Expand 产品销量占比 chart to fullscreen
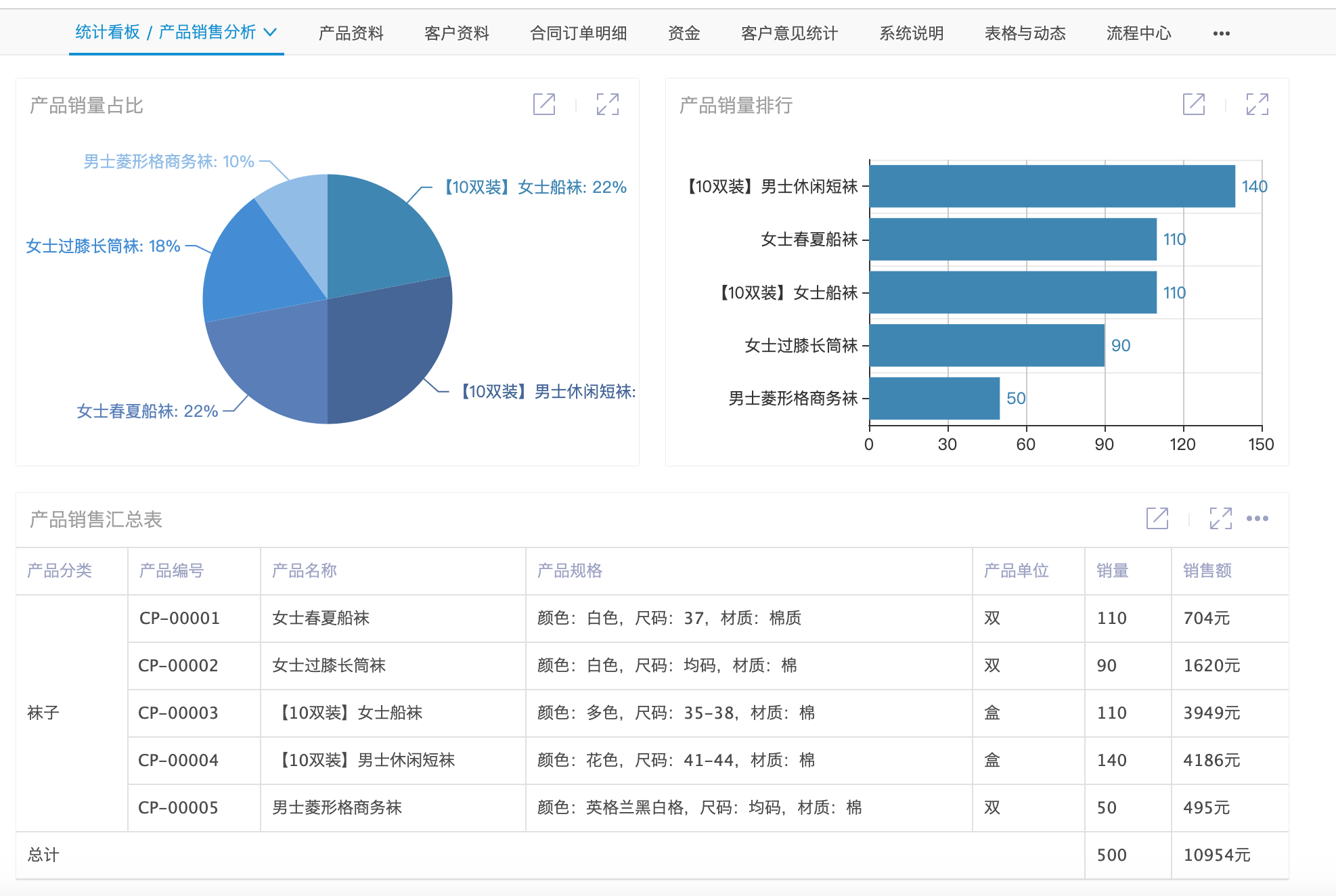Viewport: 1336px width, 896px height. pos(608,104)
